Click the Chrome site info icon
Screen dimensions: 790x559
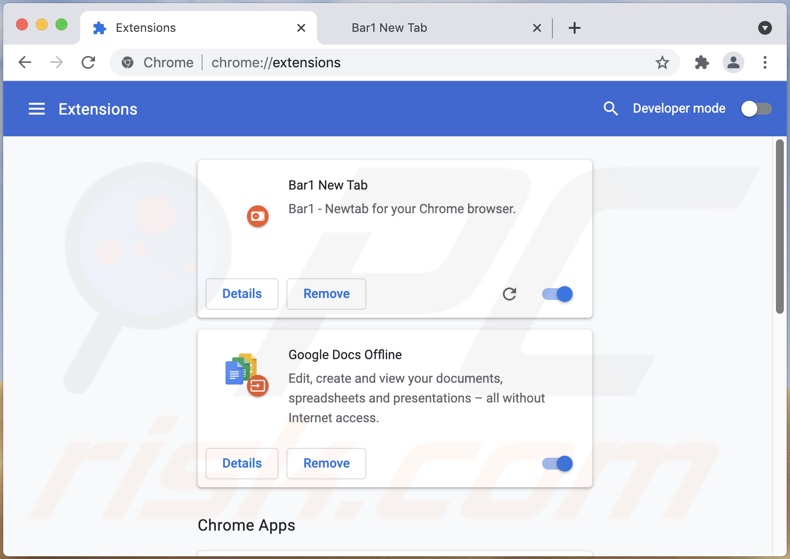[x=127, y=62]
